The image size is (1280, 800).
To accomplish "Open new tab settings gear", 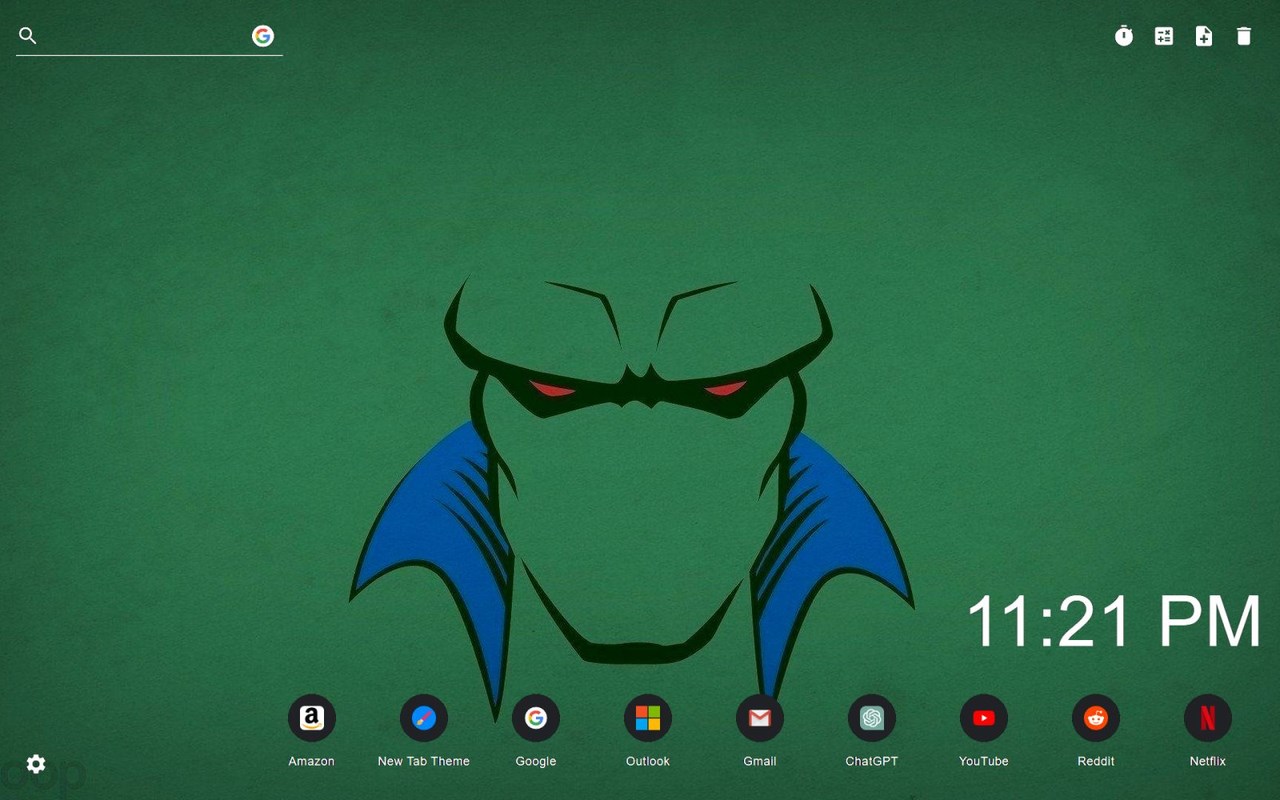I will [36, 764].
